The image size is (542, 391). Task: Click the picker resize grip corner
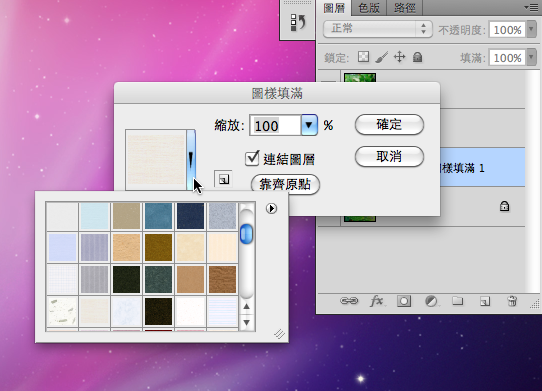tap(280, 334)
